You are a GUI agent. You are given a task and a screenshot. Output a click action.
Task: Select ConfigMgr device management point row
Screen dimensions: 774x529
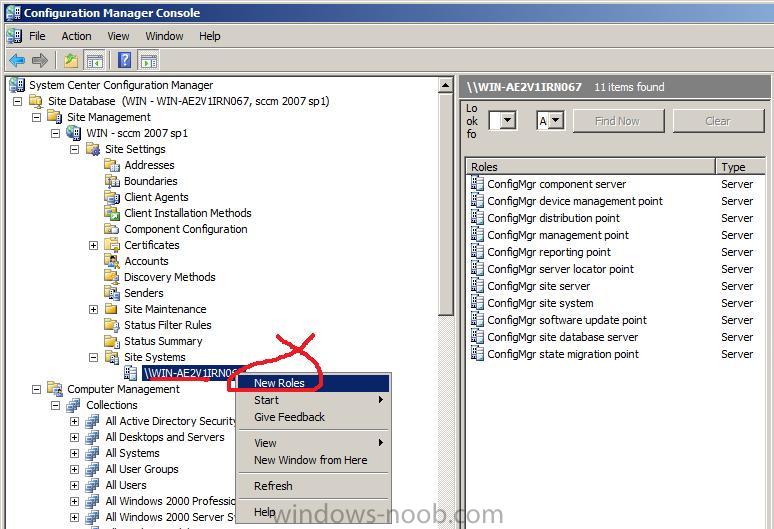point(617,201)
